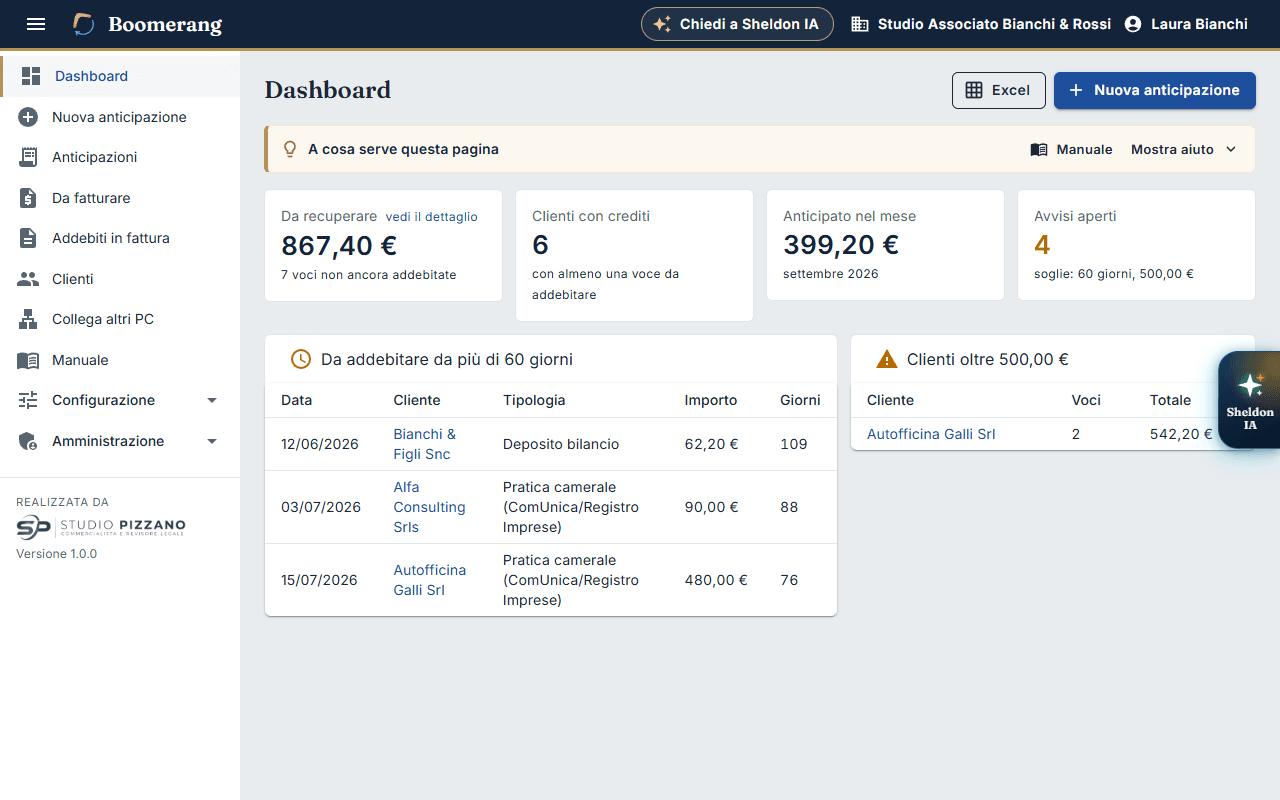The height and width of the screenshot is (800, 1280).
Task: Click the Importo column header
Action: [711, 400]
